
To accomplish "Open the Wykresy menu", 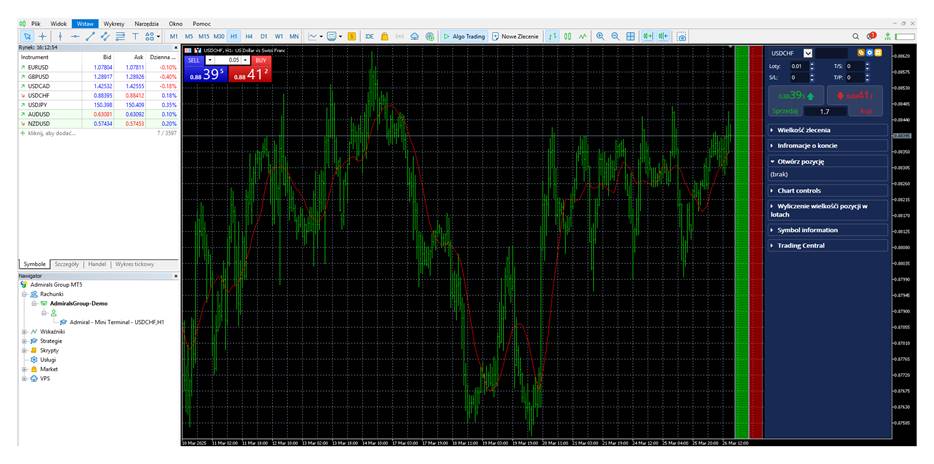I will (114, 24).
